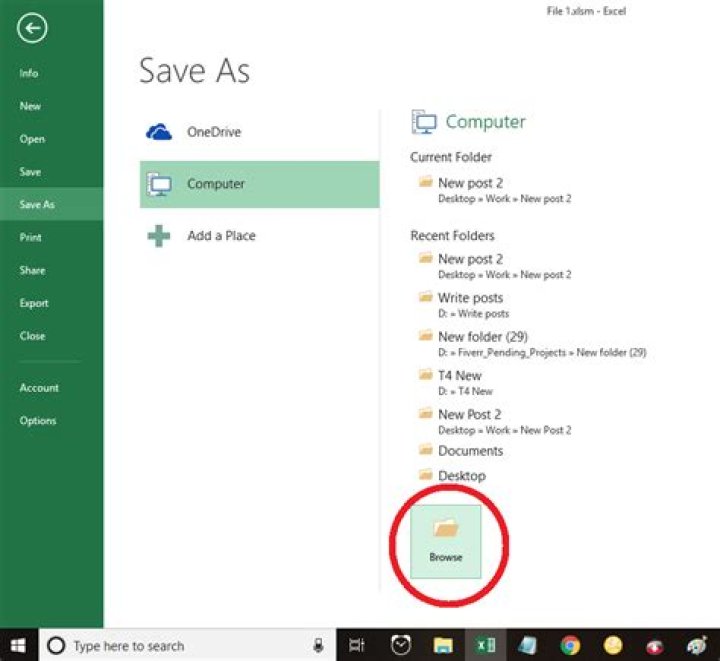The width and height of the screenshot is (720, 661).
Task: Select OneDrive as save location
Action: (x=259, y=132)
